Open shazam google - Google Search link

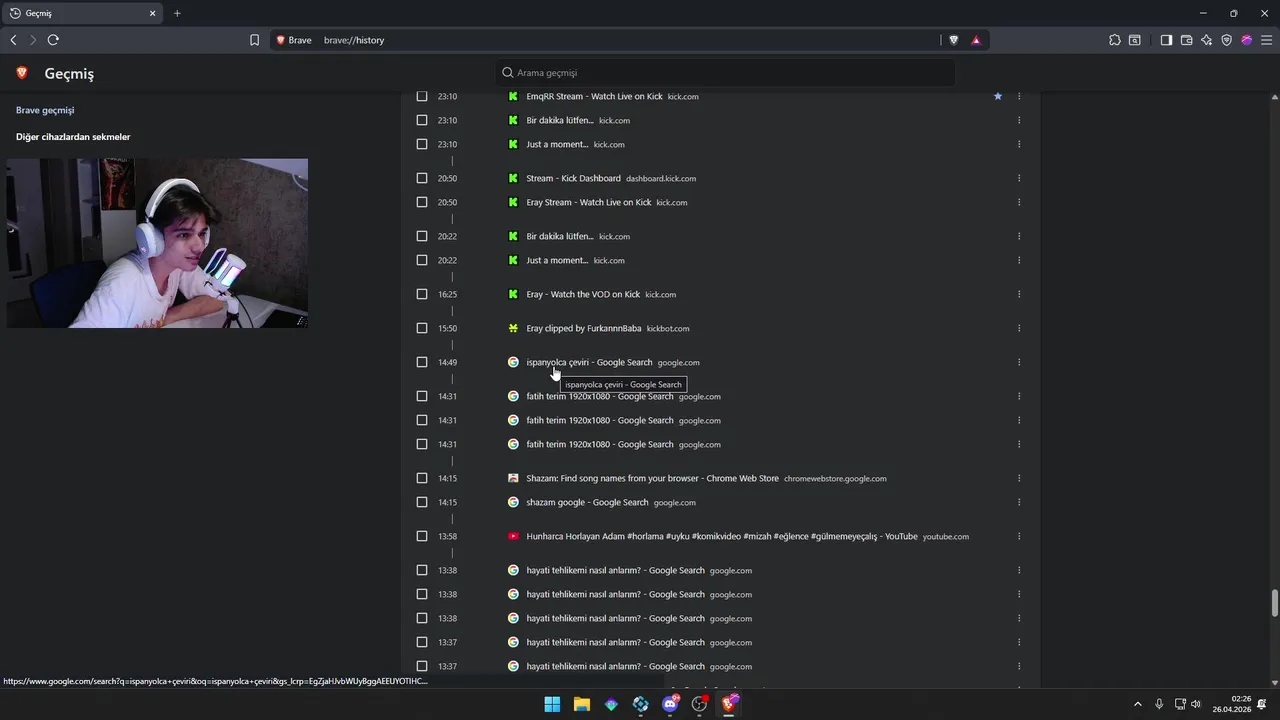587,502
